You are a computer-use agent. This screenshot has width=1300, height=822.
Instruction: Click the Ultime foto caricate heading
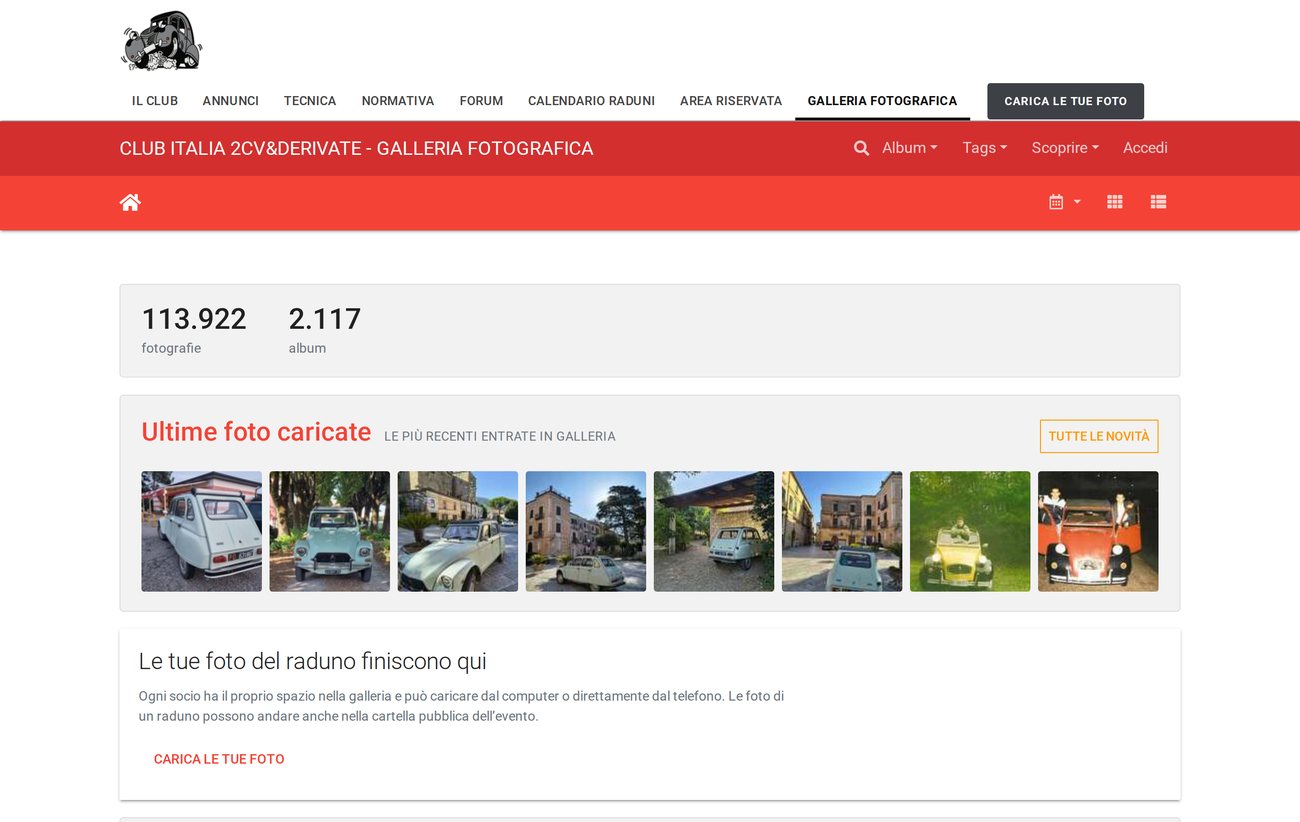coord(256,432)
